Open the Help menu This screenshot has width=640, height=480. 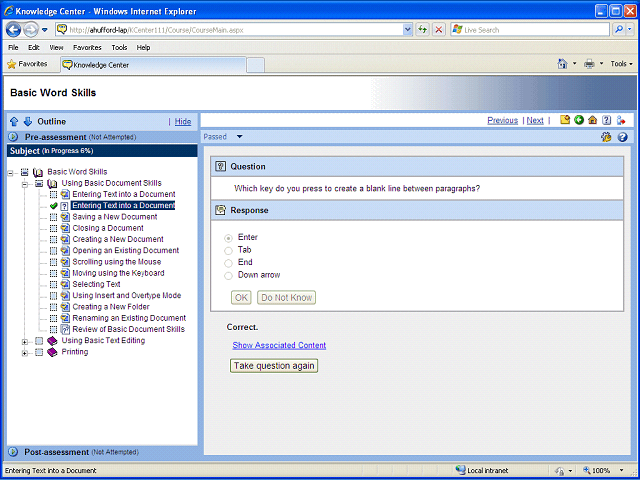coord(143,47)
